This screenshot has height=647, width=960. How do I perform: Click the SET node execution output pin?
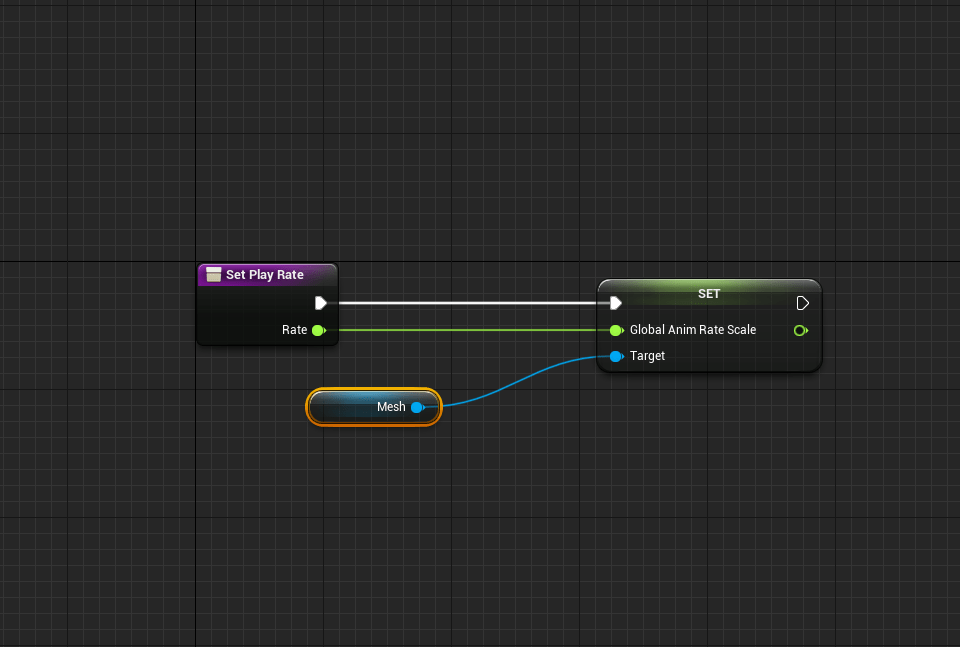(x=802, y=303)
